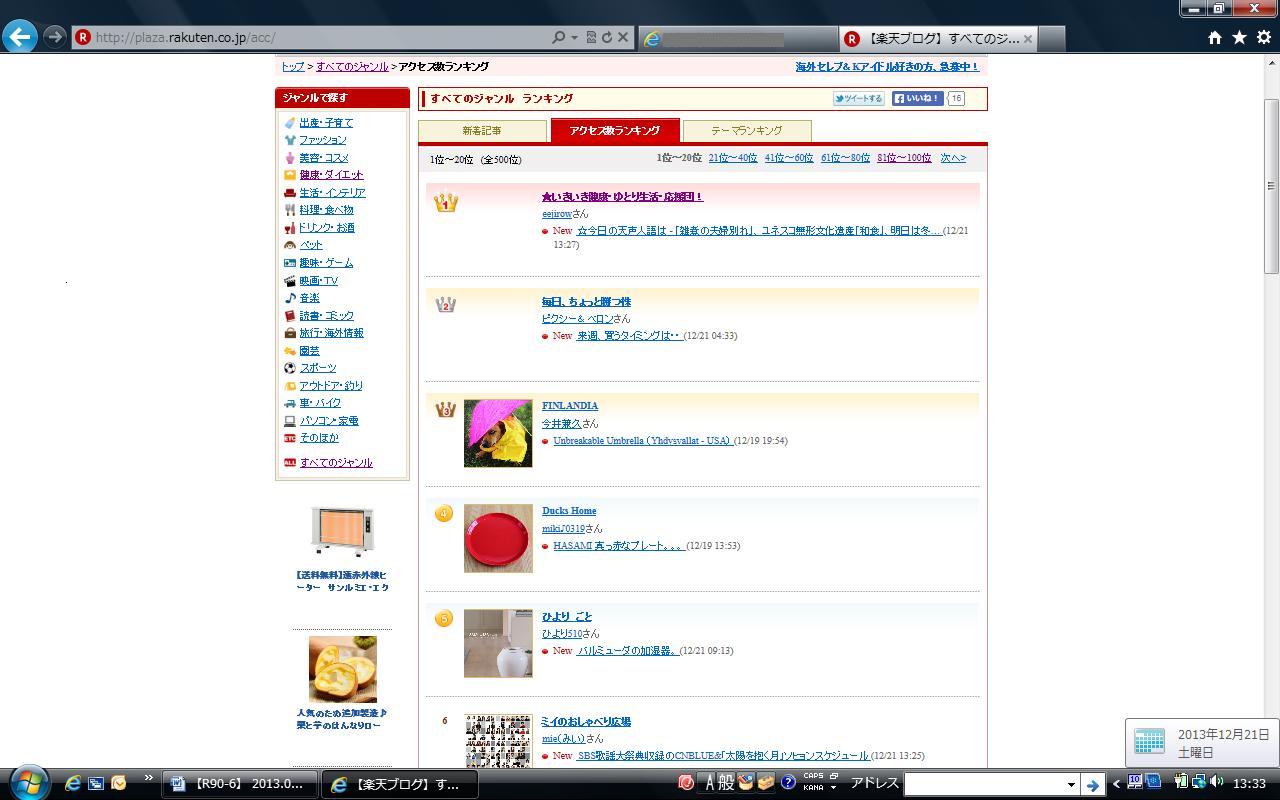This screenshot has width=1280, height=800.
Task: Open the FINLANDIA blog link
Action: [569, 405]
